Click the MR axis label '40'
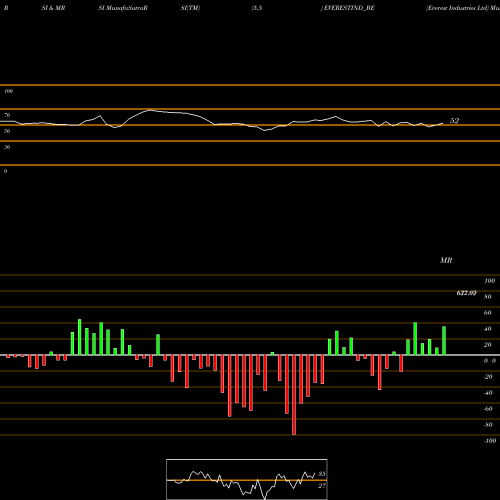Image resolution: width=500 pixels, height=500 pixels. pyautogui.click(x=488, y=329)
